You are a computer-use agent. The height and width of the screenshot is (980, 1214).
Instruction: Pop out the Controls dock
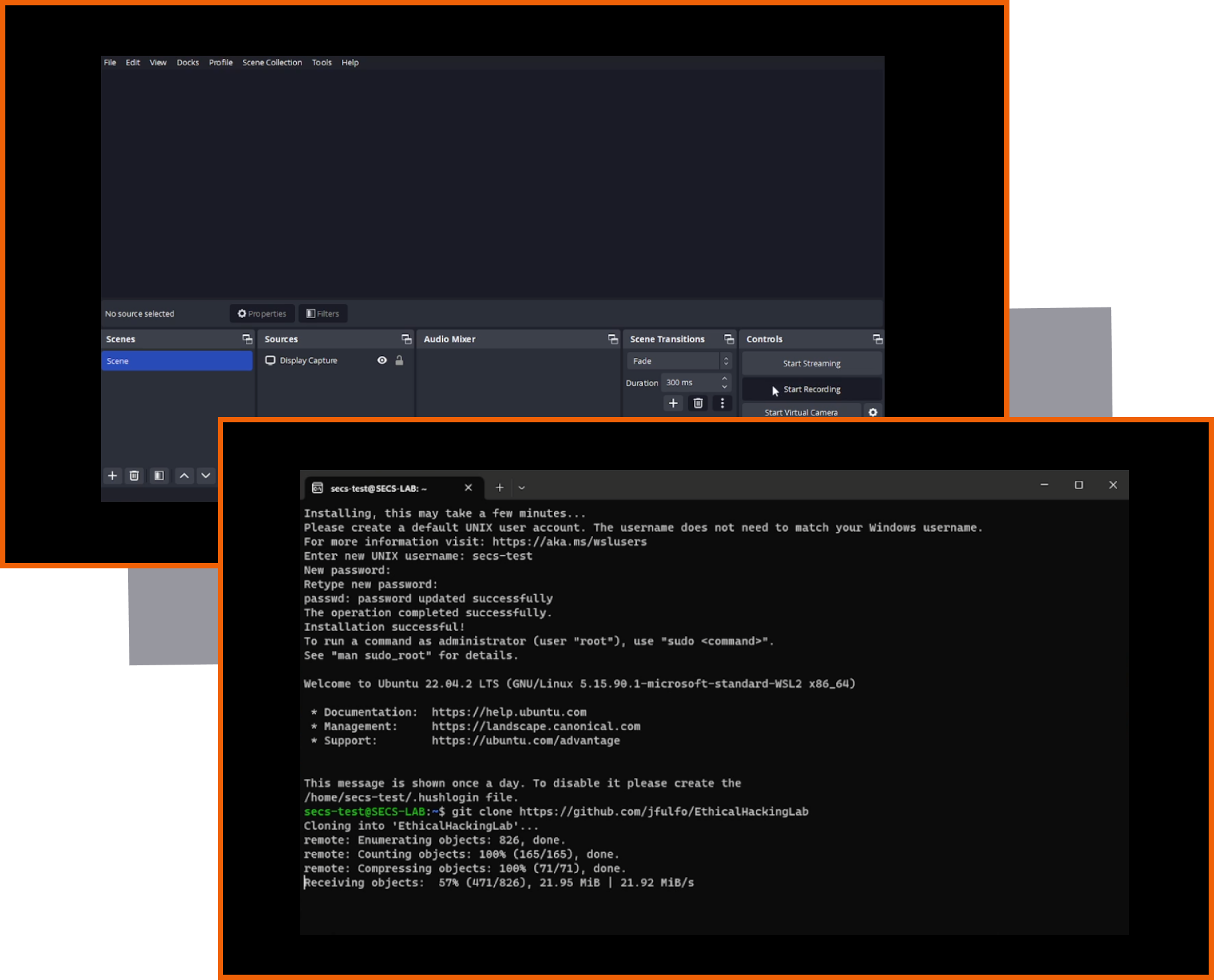[877, 339]
